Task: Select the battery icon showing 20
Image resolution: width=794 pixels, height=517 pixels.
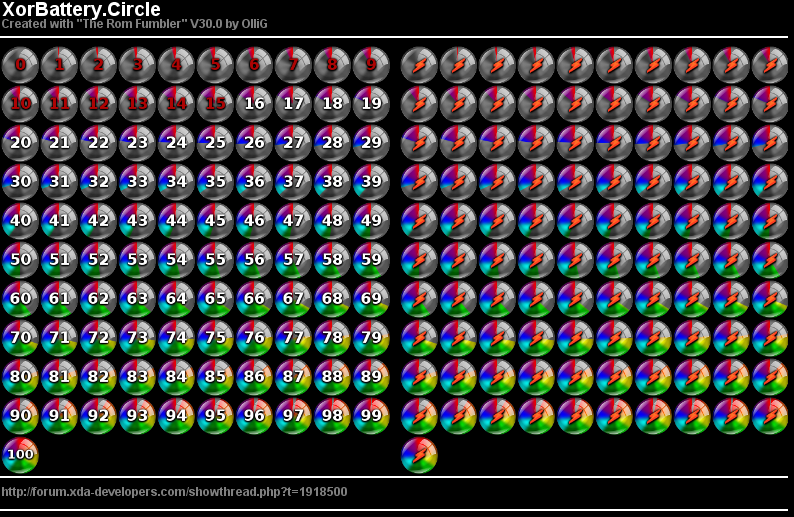Action: [x=20, y=143]
